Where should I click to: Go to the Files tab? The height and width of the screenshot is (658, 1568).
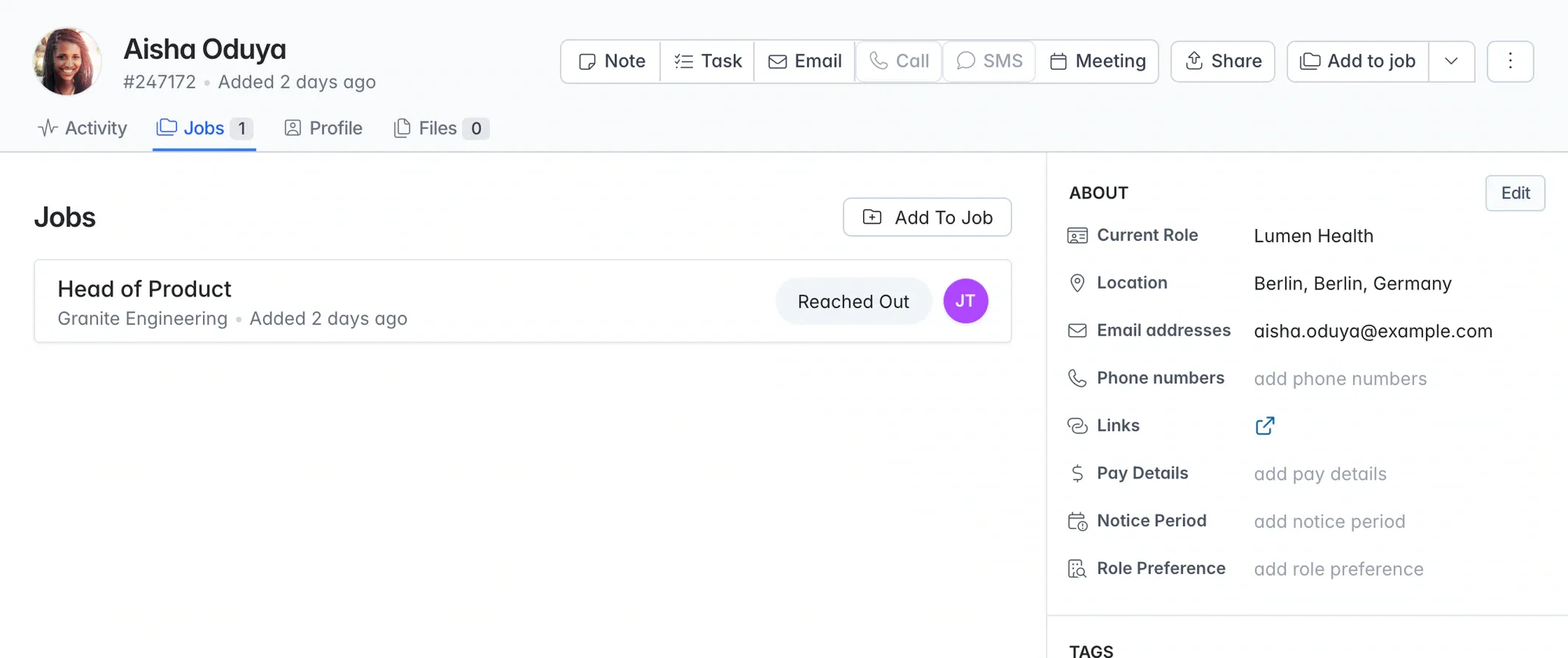point(441,128)
